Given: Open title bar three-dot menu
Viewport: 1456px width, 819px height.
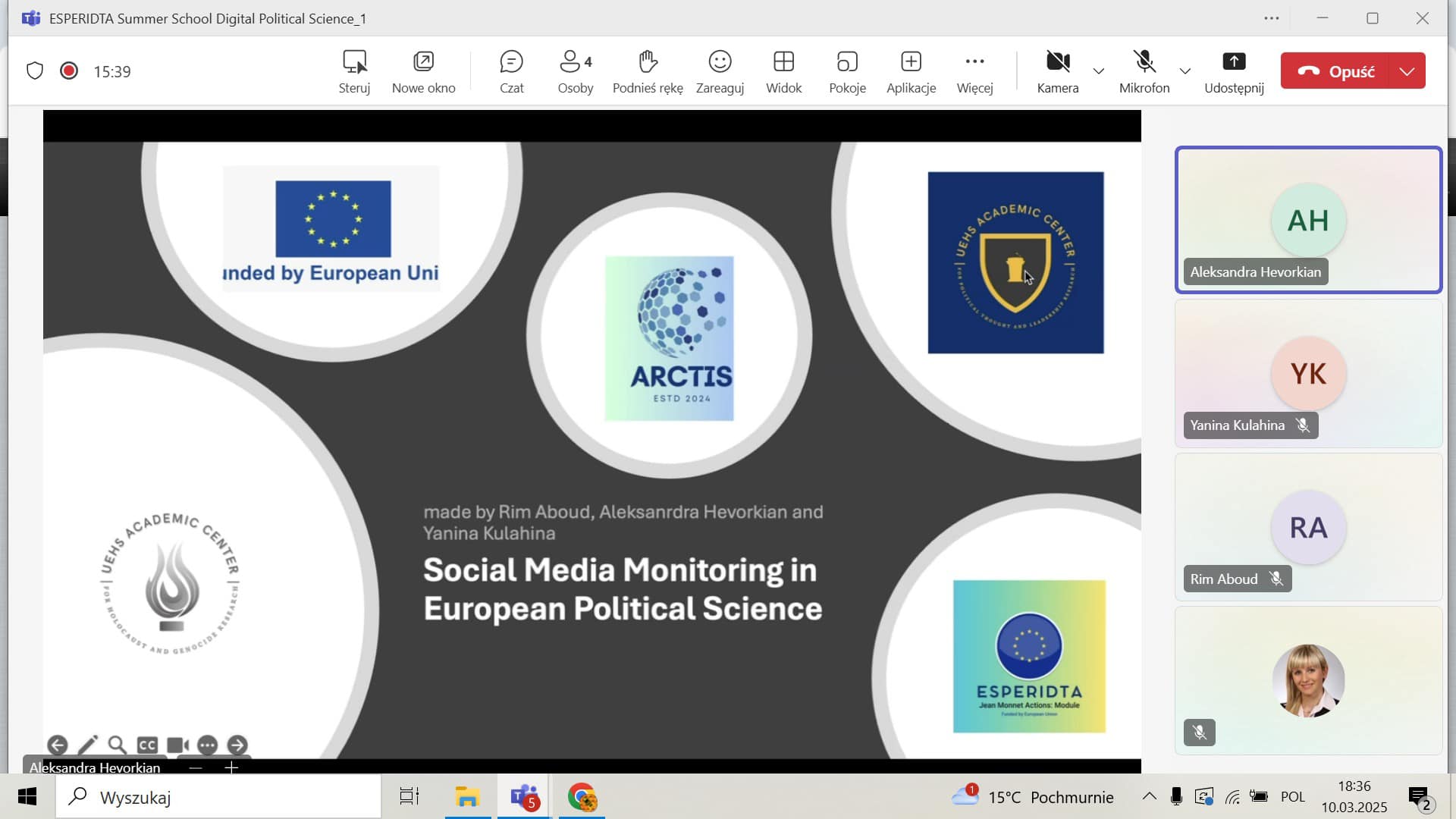Looking at the screenshot, I should [x=1272, y=18].
